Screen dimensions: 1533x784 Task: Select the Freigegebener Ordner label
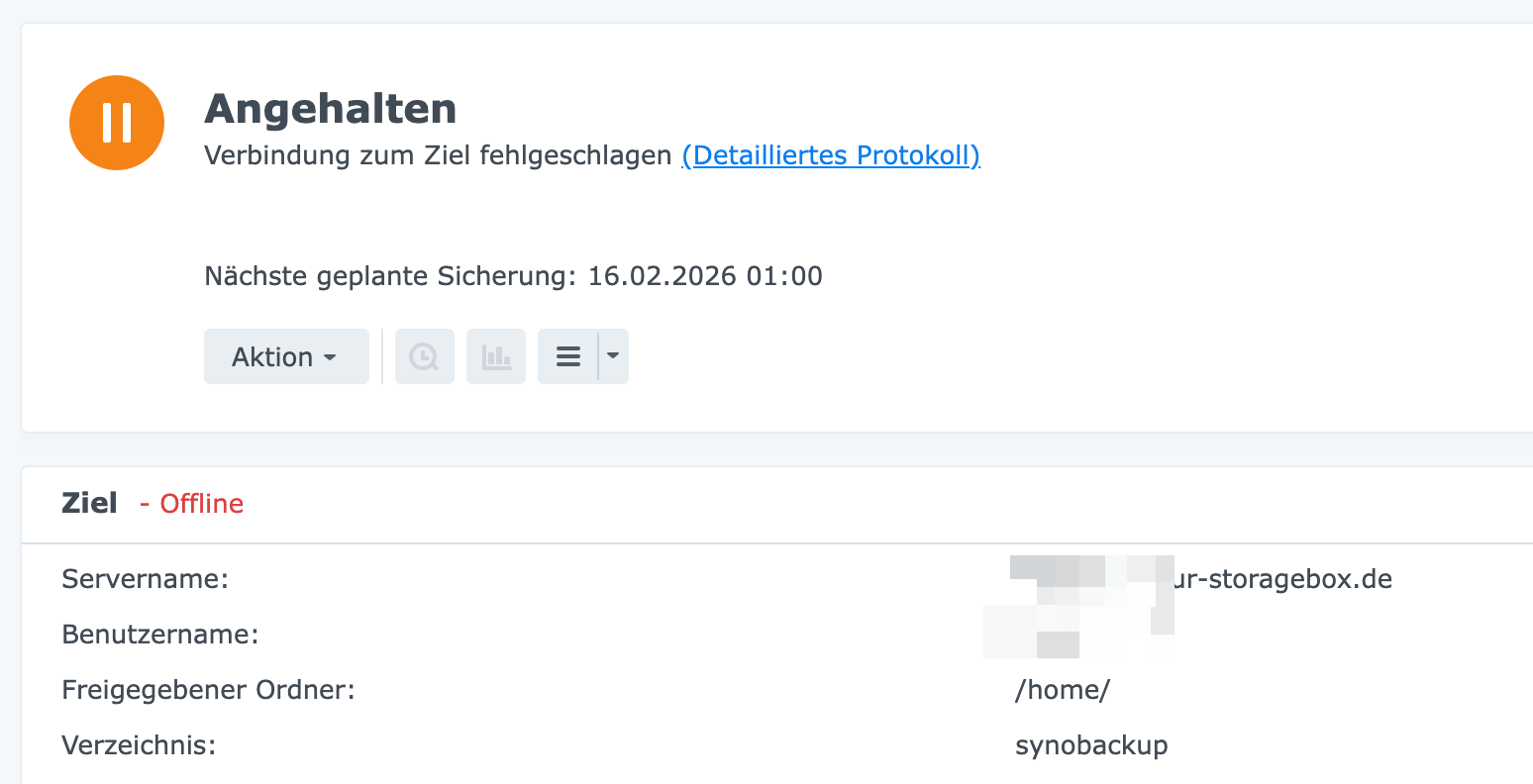(208, 689)
